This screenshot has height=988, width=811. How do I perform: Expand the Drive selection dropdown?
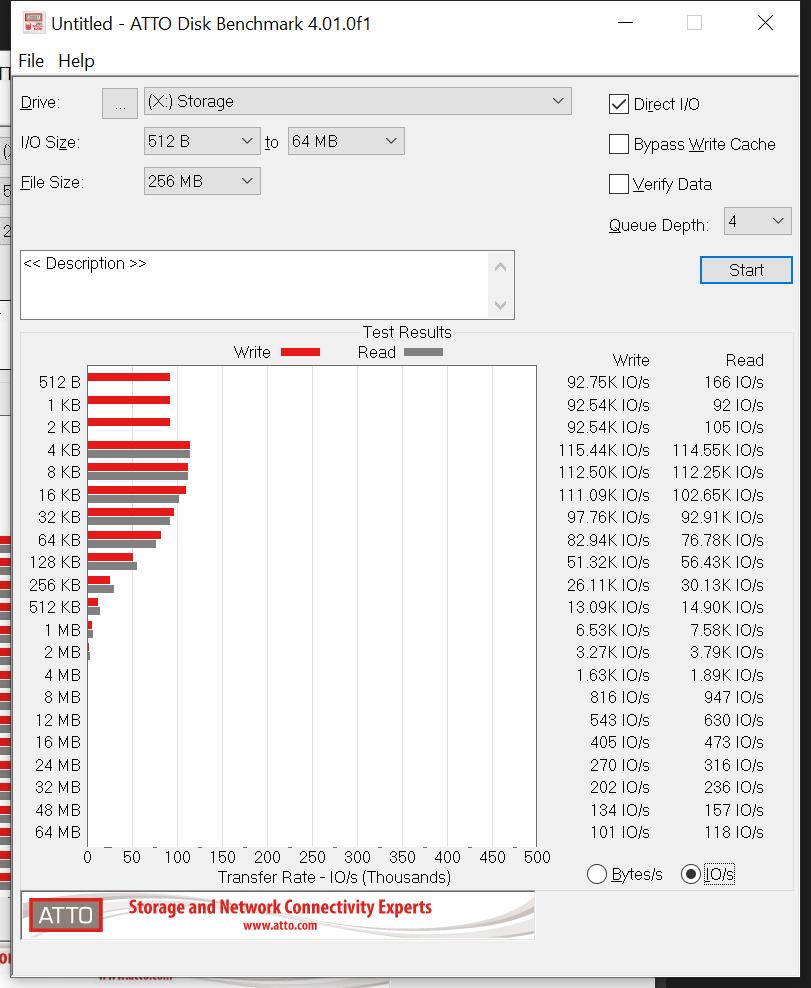point(558,101)
